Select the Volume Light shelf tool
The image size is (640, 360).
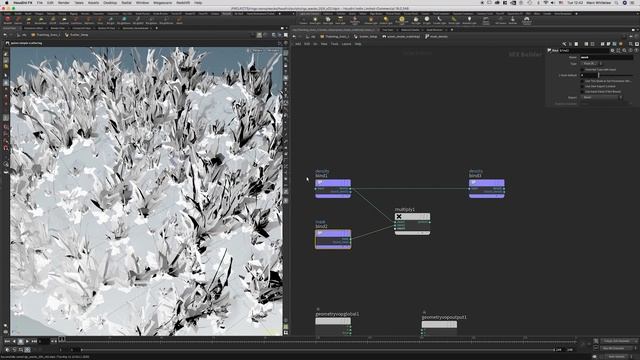tap(371, 20)
